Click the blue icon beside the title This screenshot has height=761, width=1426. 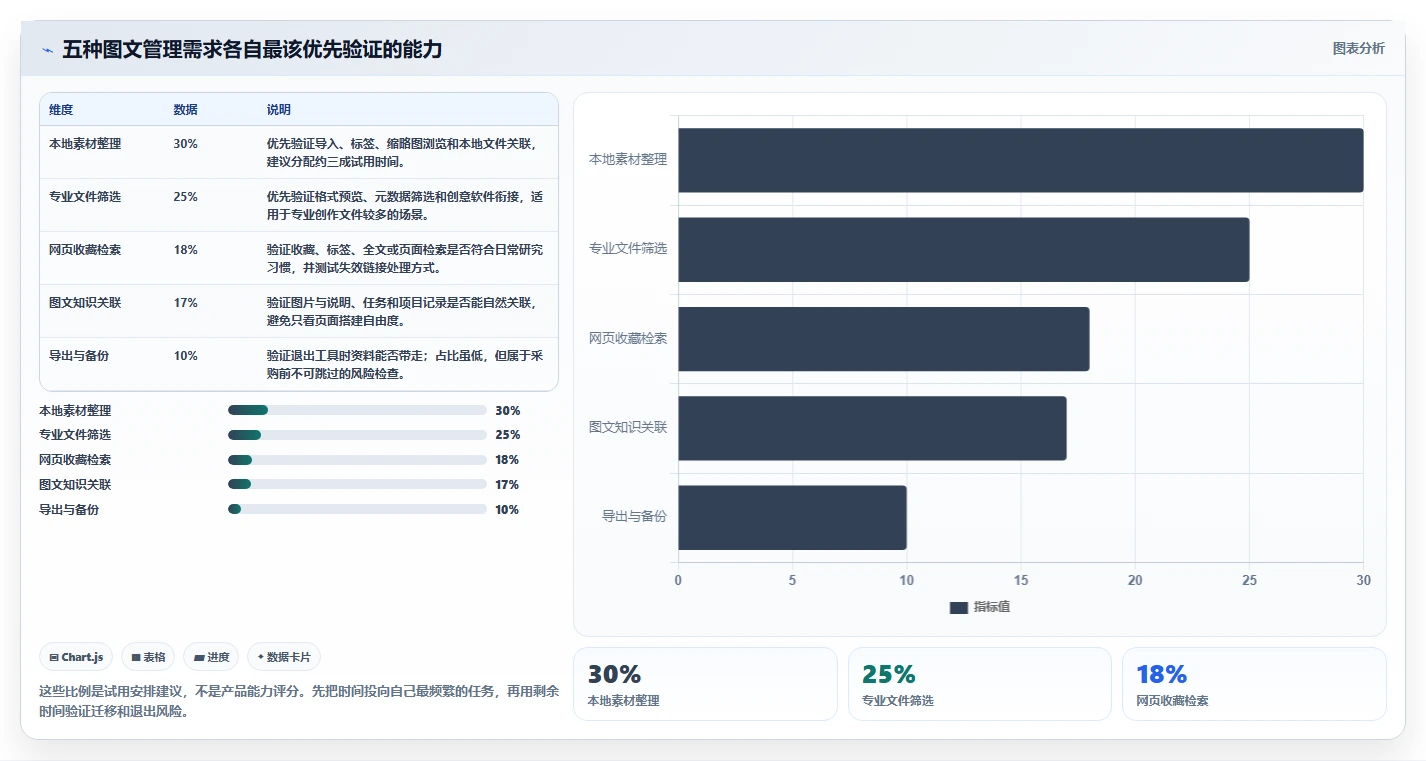click(47, 50)
